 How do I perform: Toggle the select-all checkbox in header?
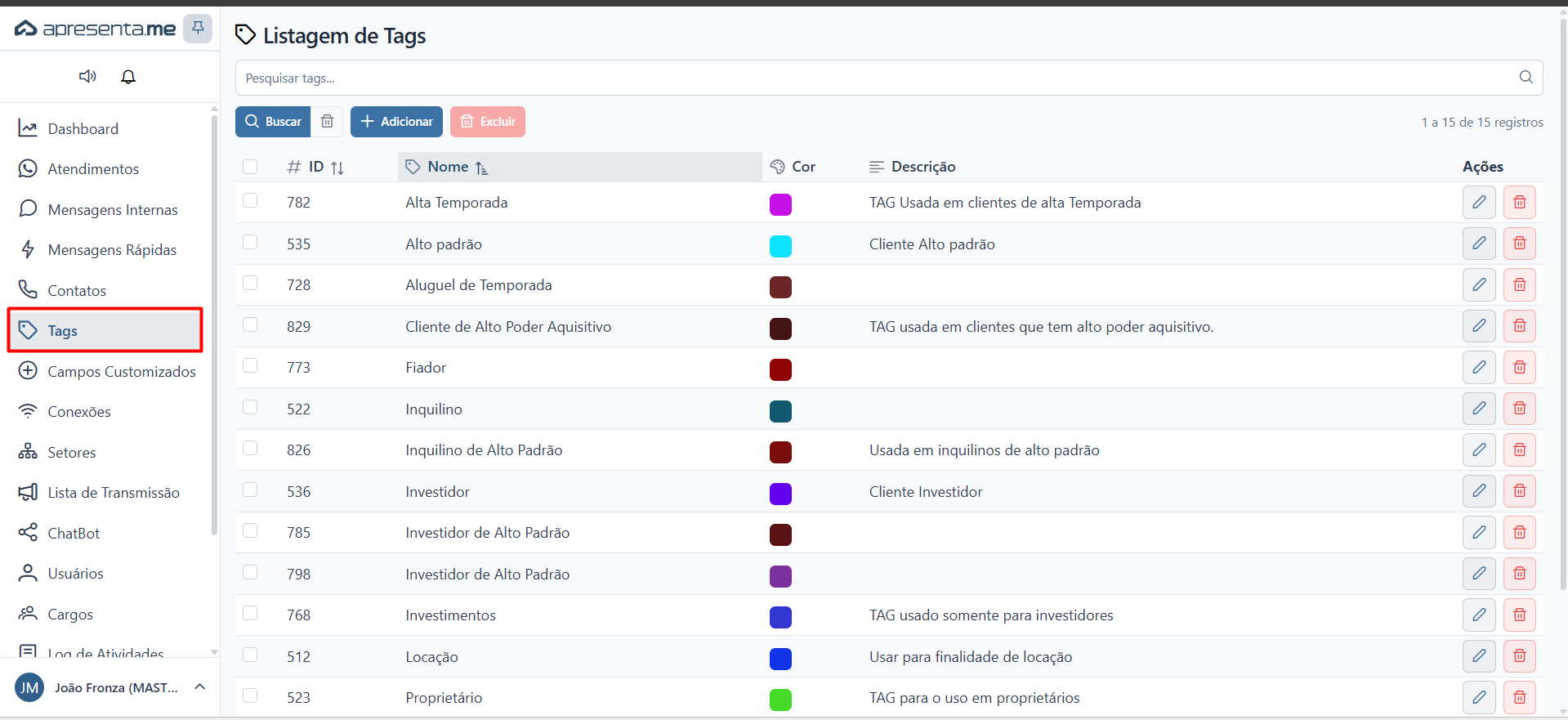[250, 167]
